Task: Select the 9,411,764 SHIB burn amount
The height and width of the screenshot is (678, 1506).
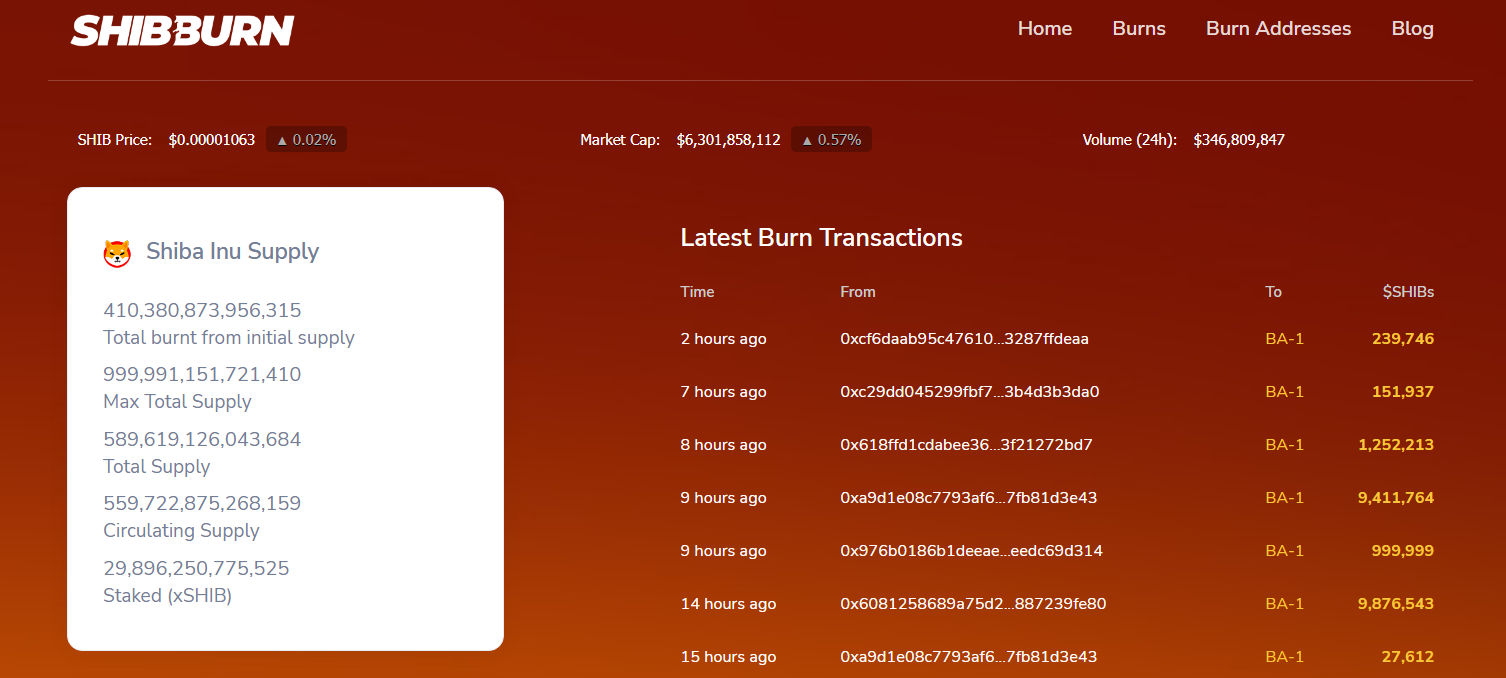Action: point(1396,498)
